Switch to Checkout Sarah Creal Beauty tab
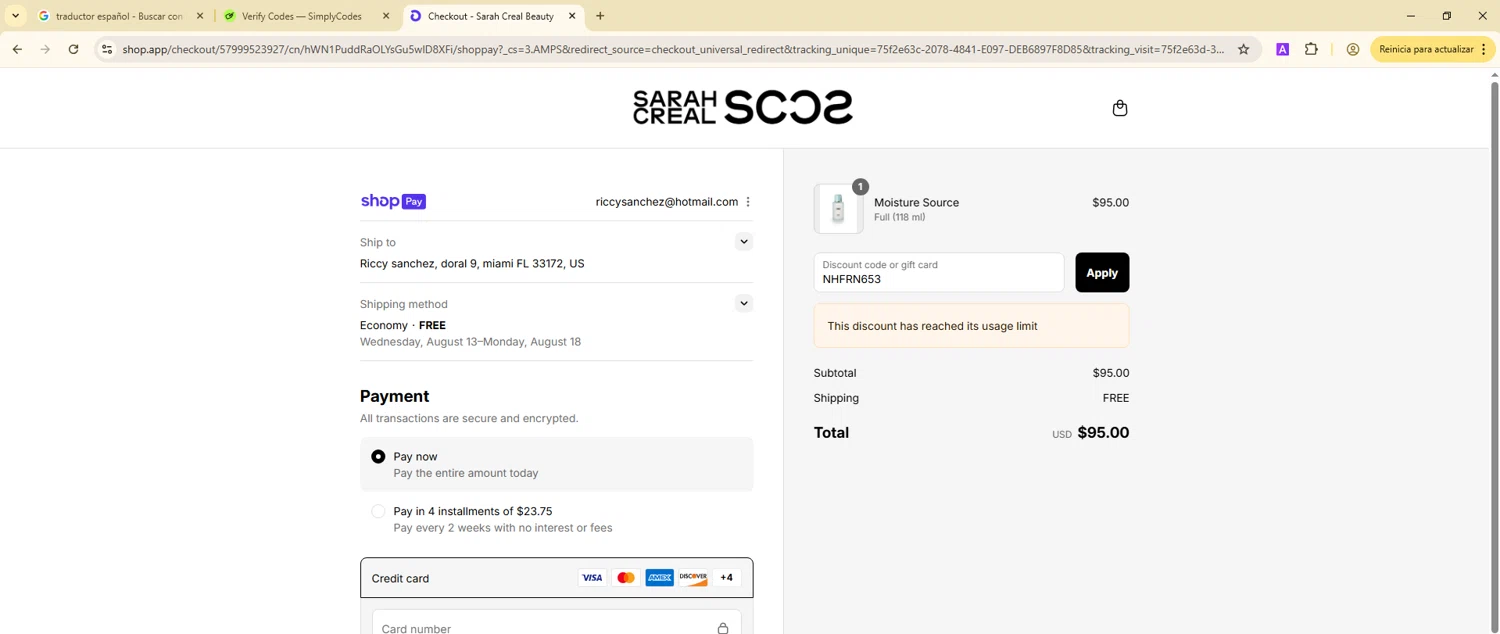Screen dimensions: 1500x634 pos(493,16)
